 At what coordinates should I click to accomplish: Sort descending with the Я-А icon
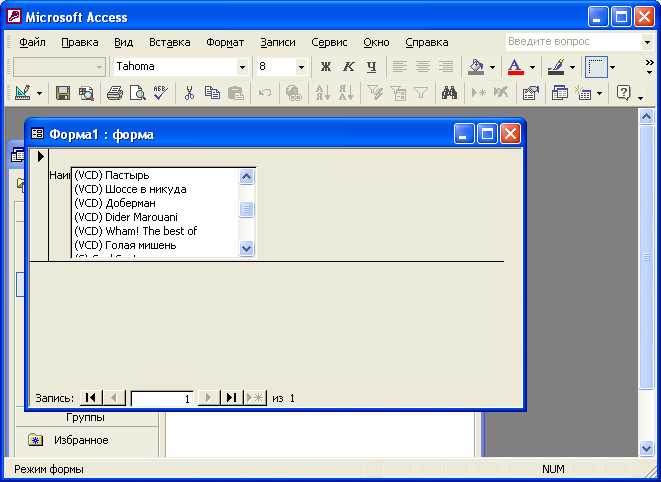pos(346,93)
